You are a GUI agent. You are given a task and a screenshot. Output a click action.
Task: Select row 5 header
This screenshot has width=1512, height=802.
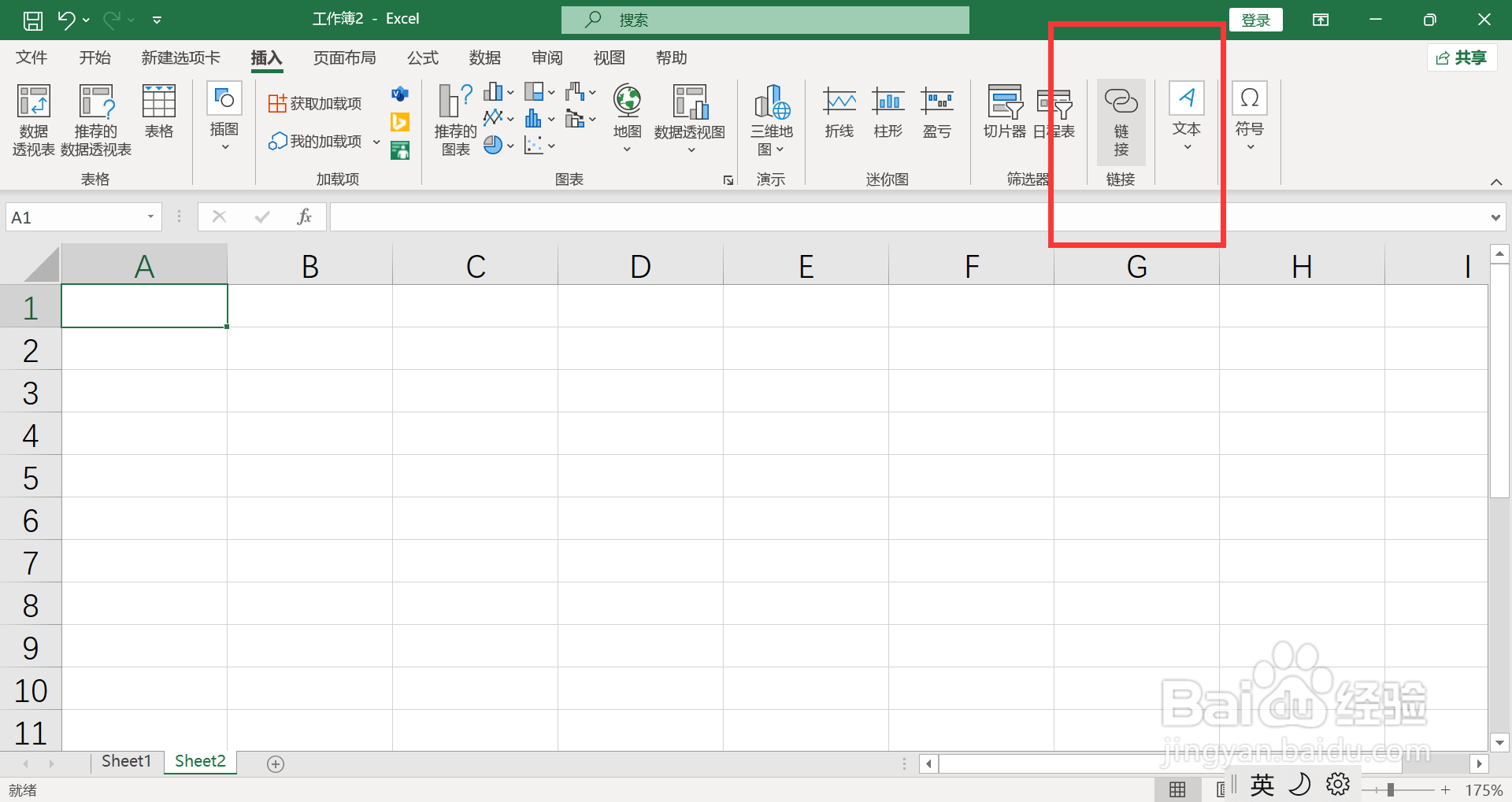[31, 478]
